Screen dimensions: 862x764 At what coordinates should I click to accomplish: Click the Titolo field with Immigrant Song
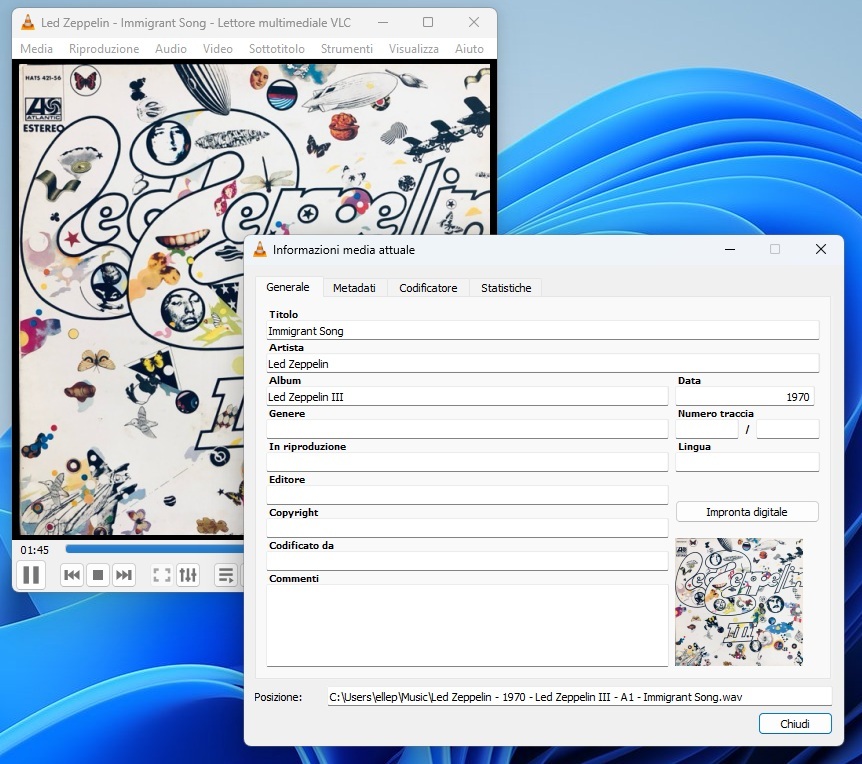pos(543,330)
